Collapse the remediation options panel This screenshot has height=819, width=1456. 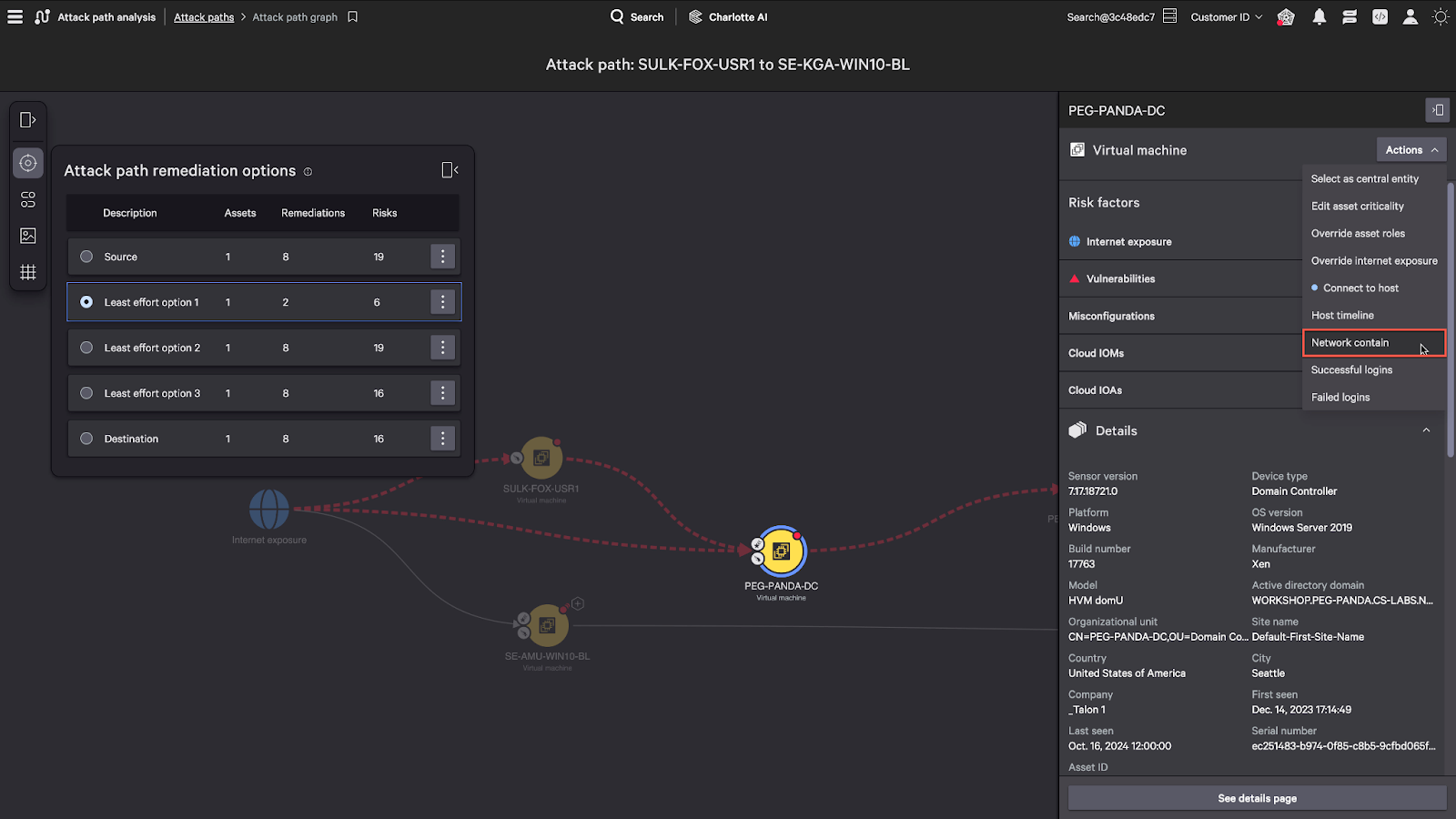click(450, 170)
